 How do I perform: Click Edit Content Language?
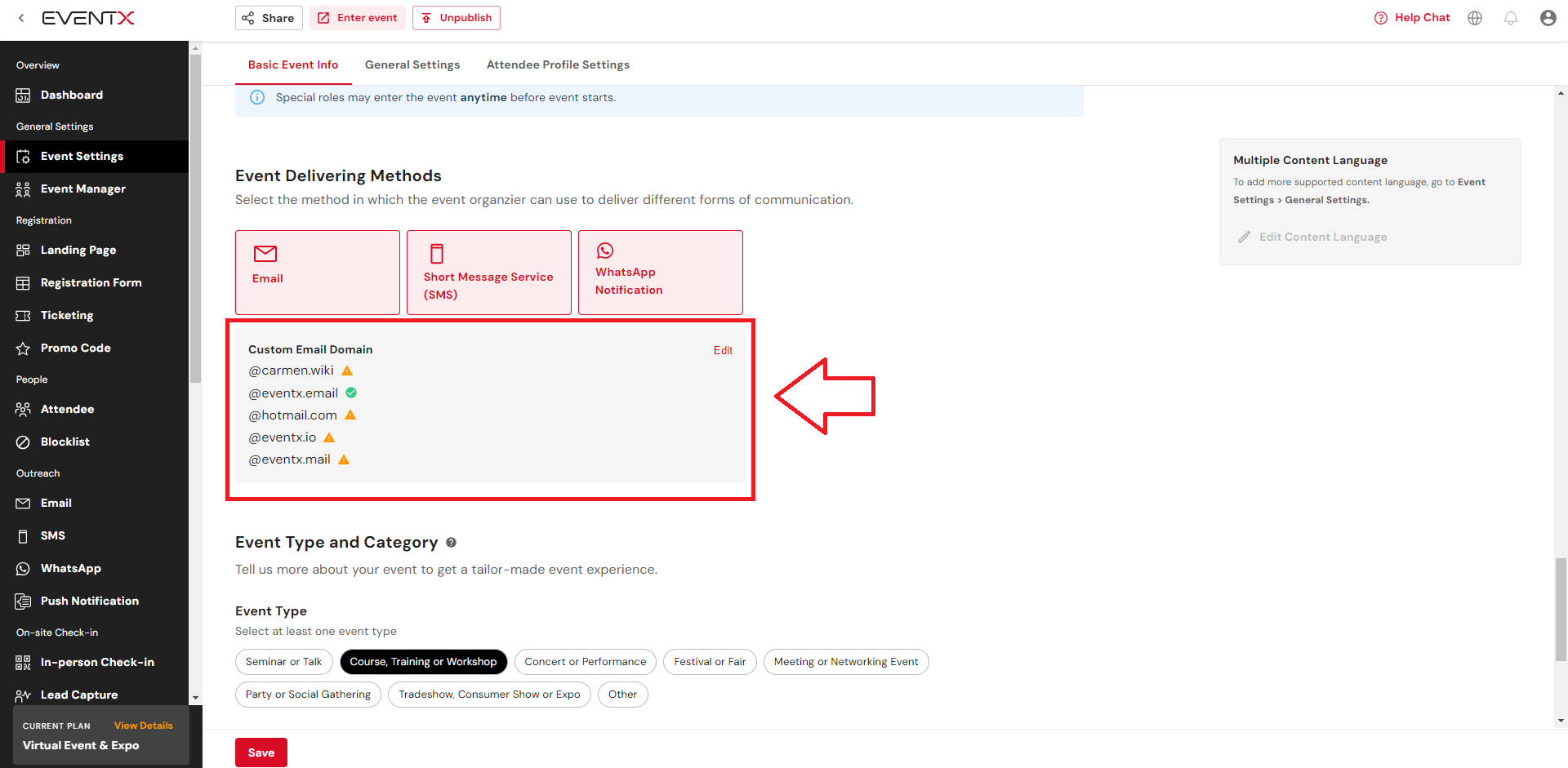1312,237
